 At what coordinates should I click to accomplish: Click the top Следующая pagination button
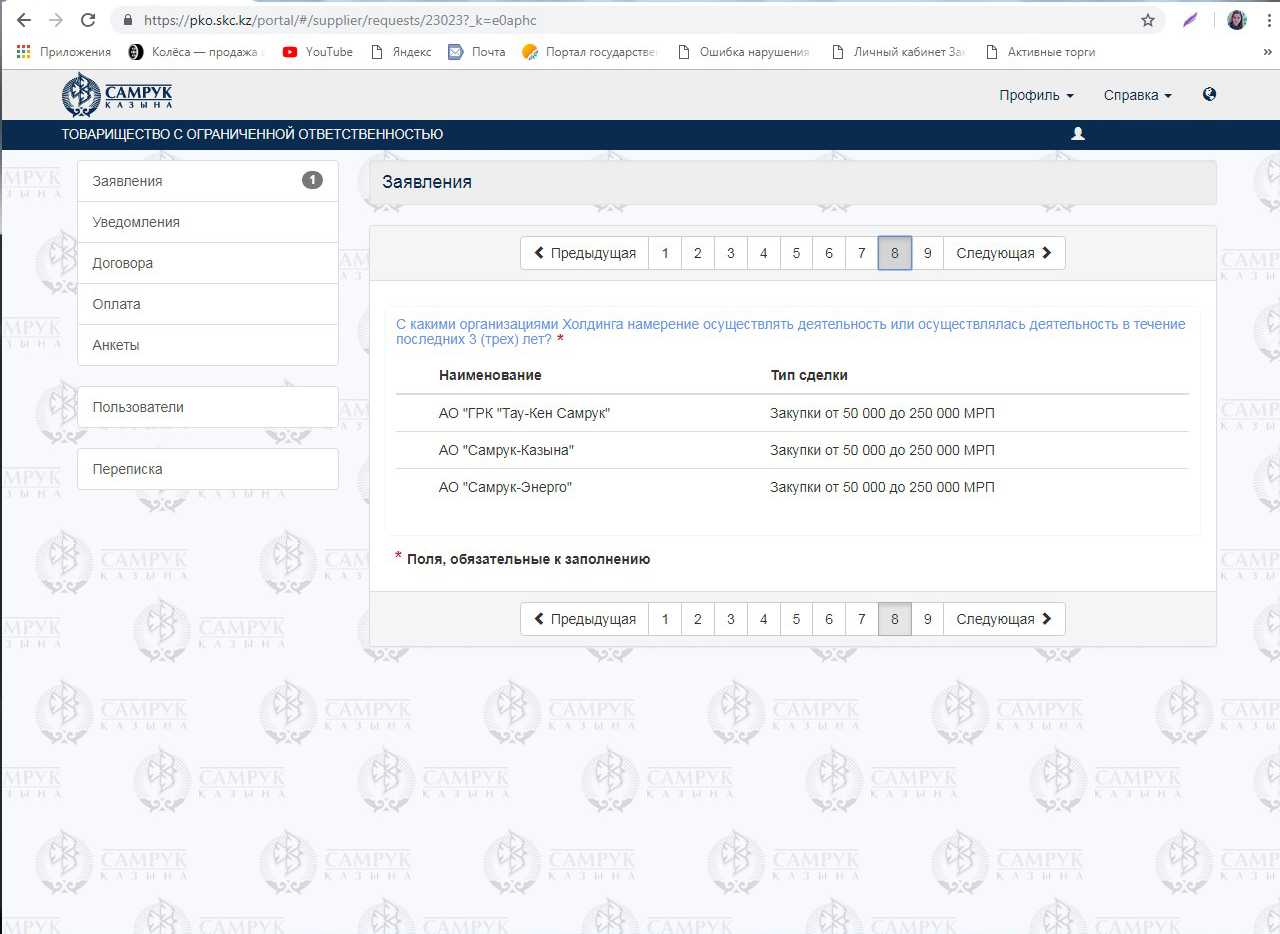pos(1003,253)
